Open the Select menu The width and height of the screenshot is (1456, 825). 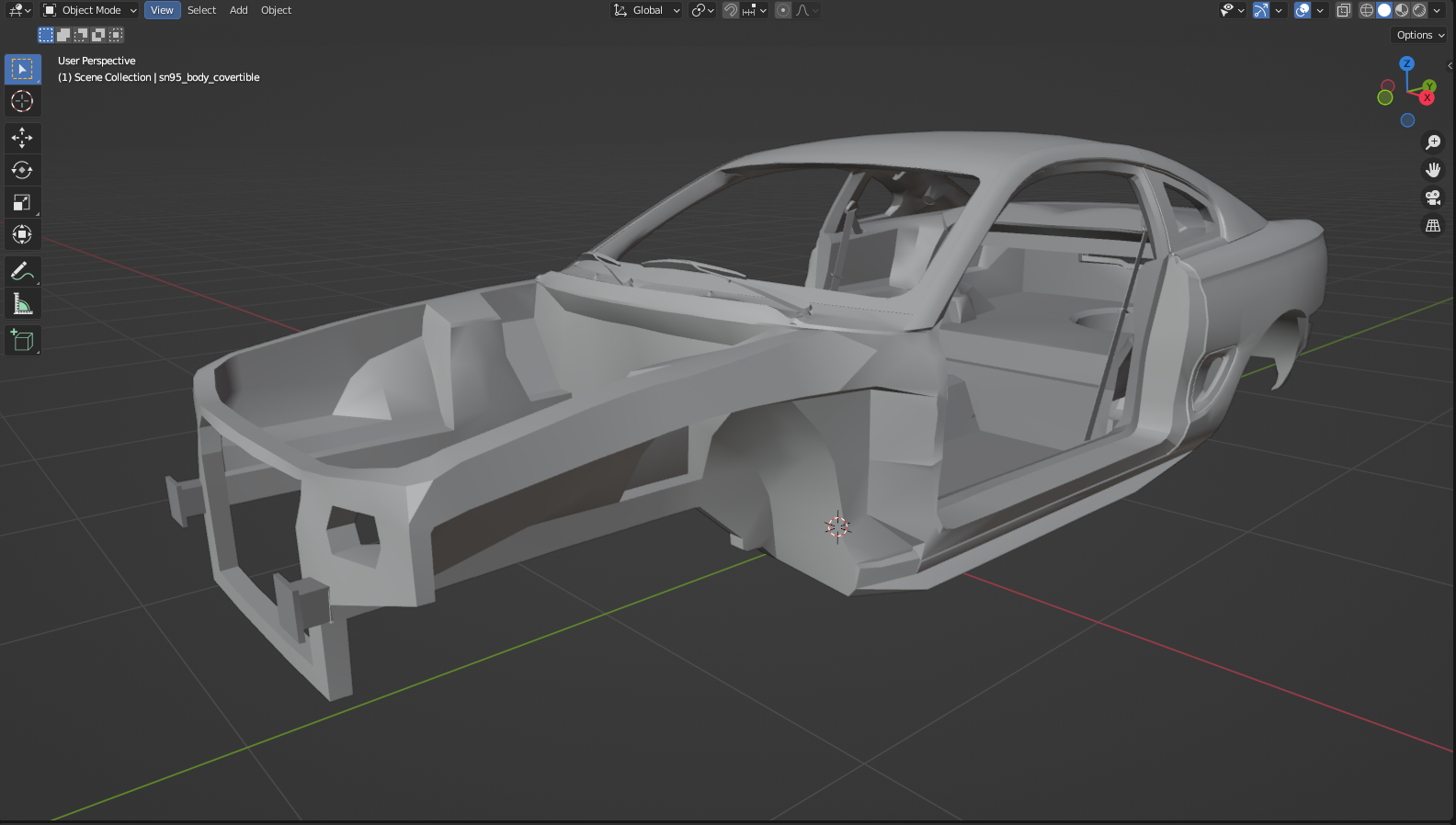pos(201,10)
